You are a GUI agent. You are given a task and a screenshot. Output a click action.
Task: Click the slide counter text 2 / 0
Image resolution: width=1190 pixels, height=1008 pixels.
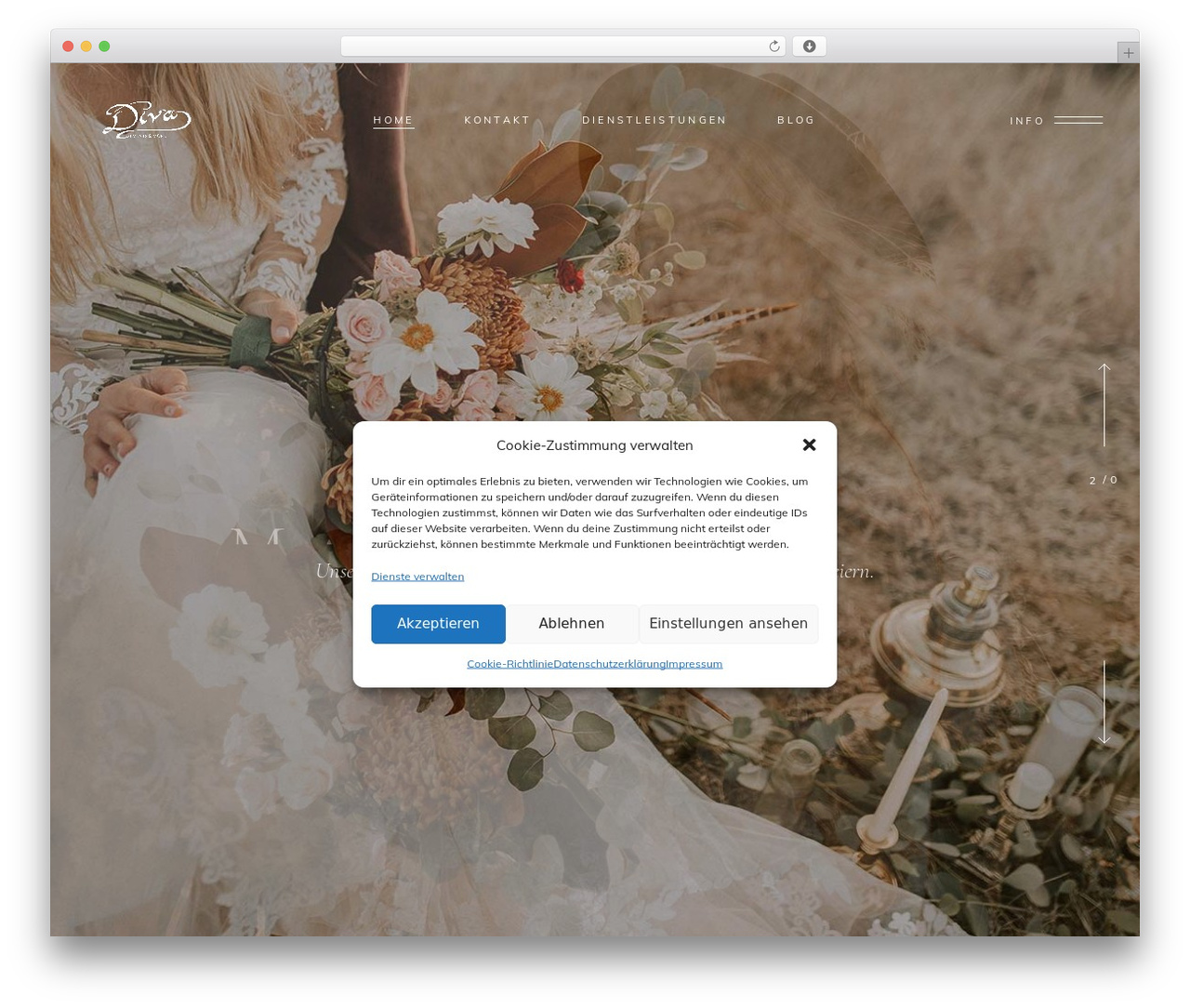[1104, 480]
